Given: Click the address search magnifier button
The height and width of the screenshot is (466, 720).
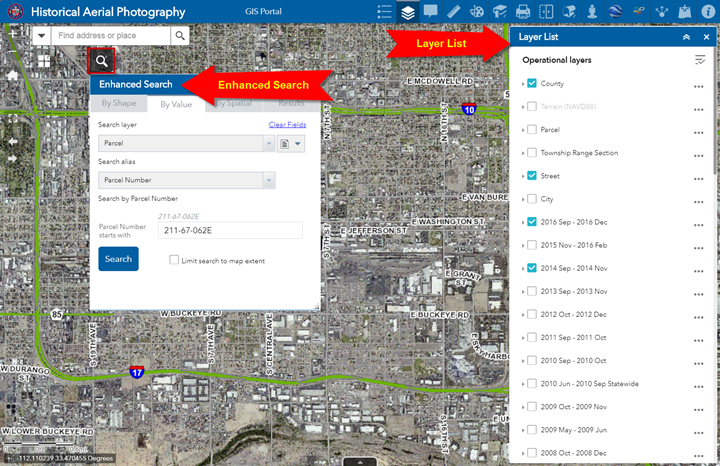Looking at the screenshot, I should pyautogui.click(x=180, y=36).
